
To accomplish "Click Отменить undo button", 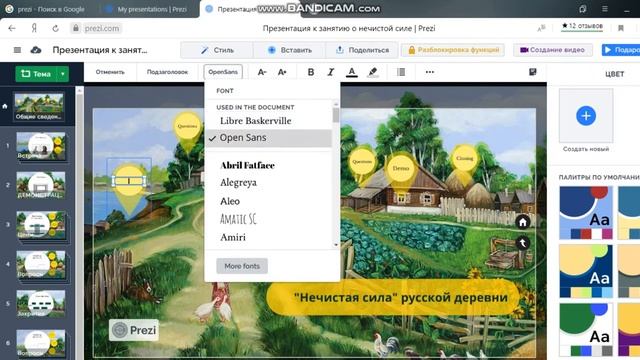I will (x=110, y=72).
